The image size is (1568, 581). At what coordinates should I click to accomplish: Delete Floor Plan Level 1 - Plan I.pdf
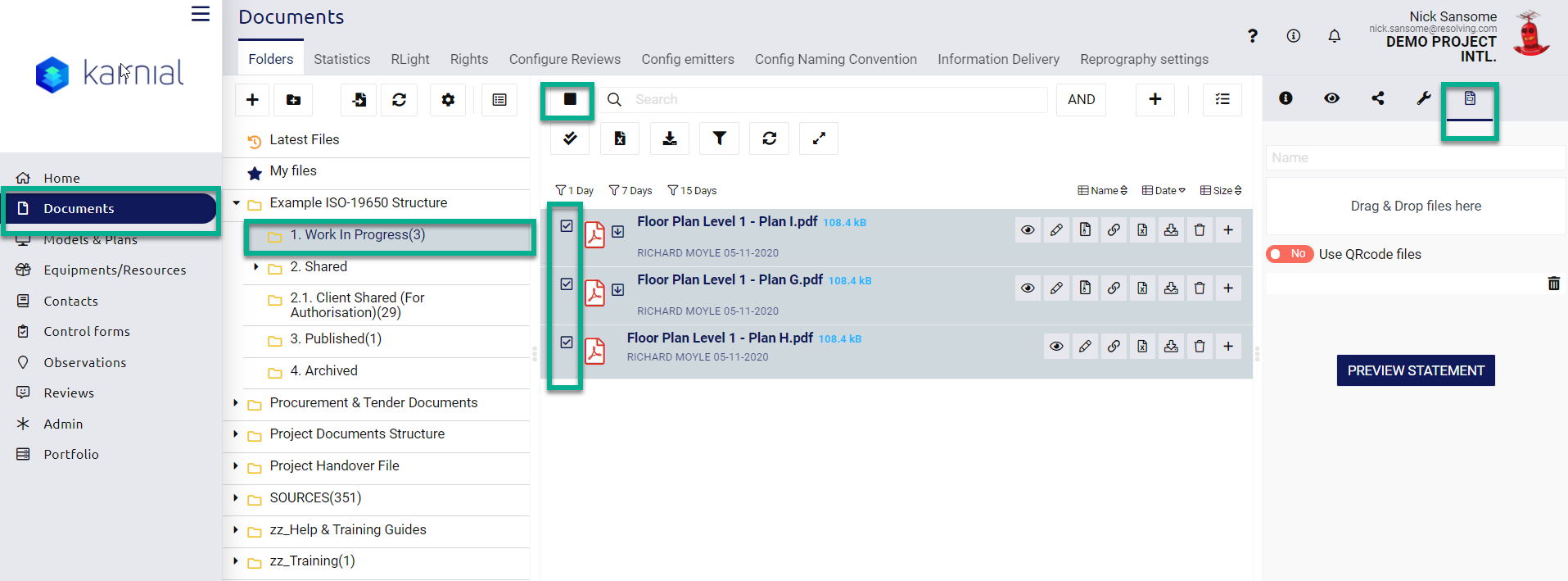click(x=1200, y=230)
